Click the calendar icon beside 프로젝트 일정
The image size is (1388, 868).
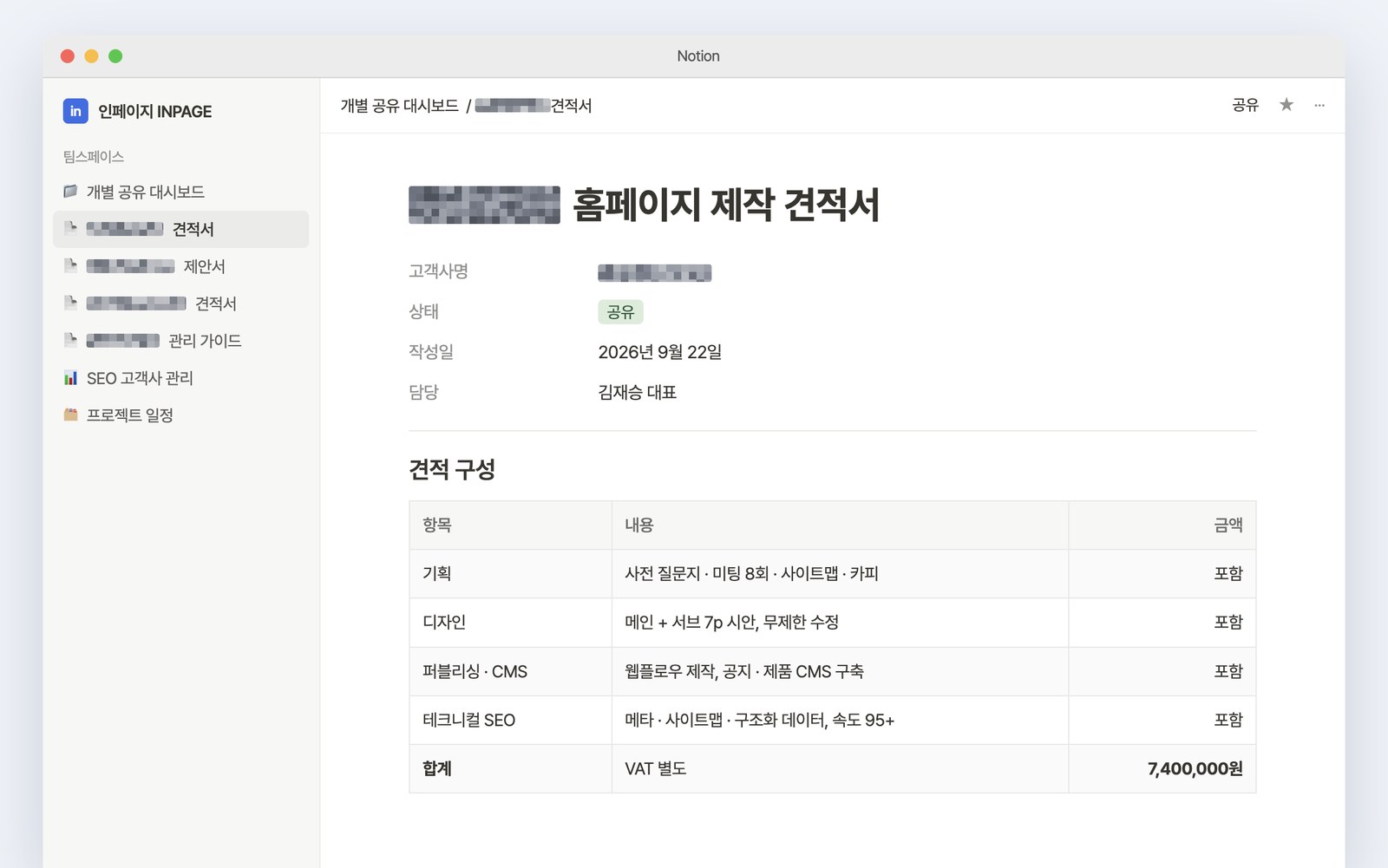70,414
